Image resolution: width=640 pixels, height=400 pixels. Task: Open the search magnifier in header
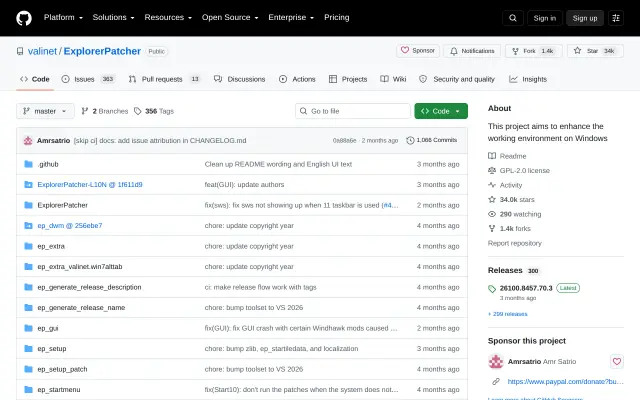tap(513, 18)
